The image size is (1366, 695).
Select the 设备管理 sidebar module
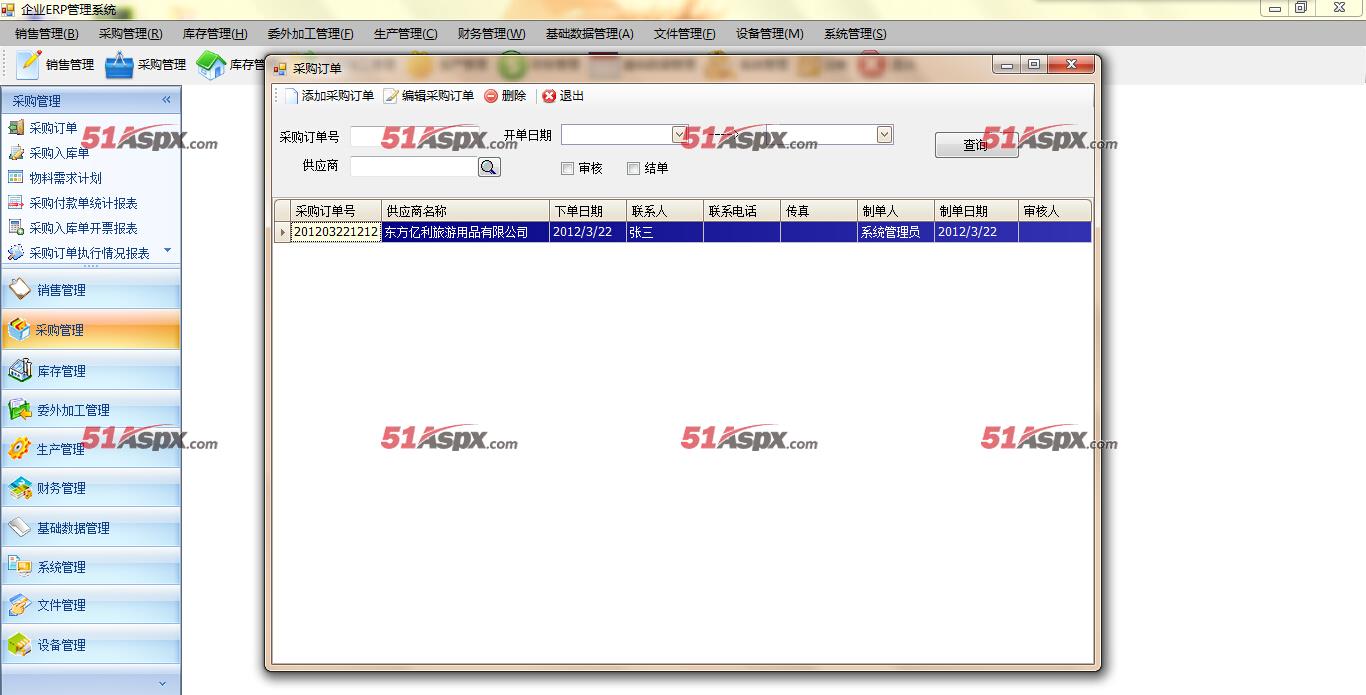coord(90,645)
